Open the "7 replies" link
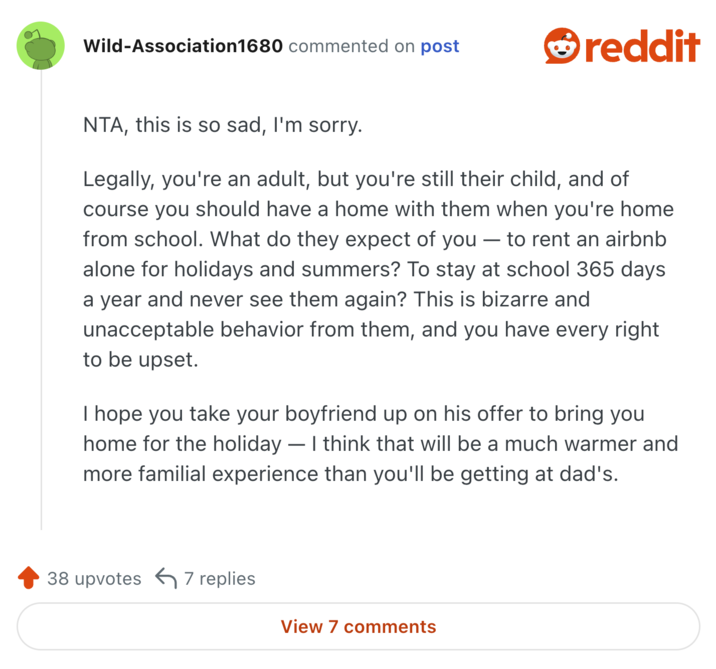This screenshot has width=716, height=669. 219,578
